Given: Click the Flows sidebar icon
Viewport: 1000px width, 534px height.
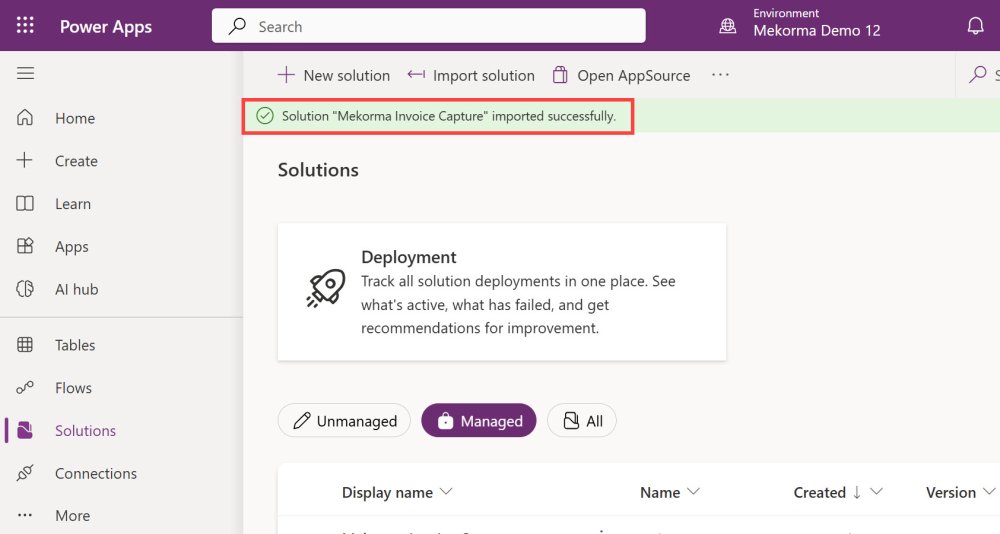Looking at the screenshot, I should (x=25, y=388).
